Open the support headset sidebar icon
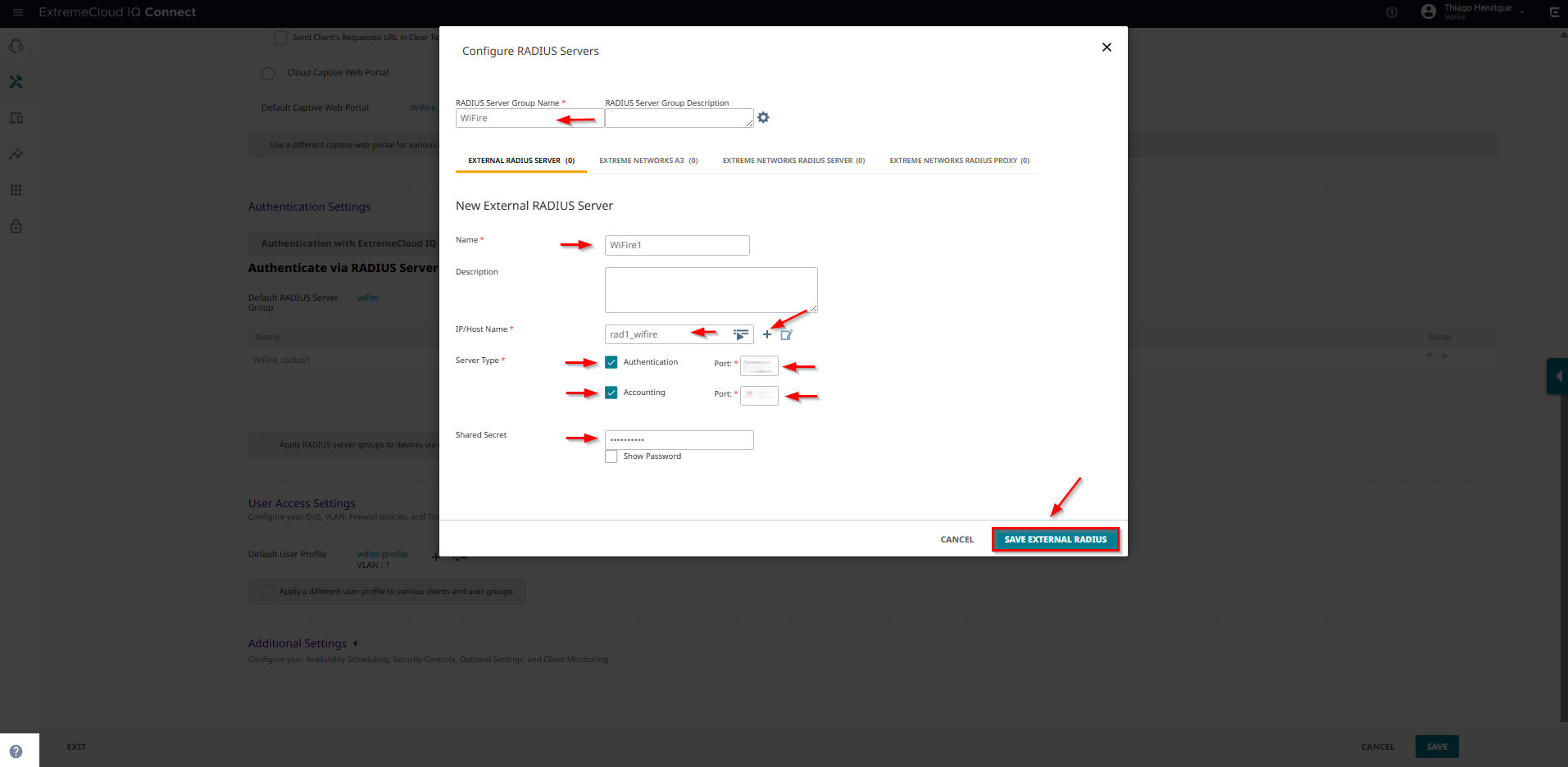This screenshot has width=1568, height=767. coord(16,46)
